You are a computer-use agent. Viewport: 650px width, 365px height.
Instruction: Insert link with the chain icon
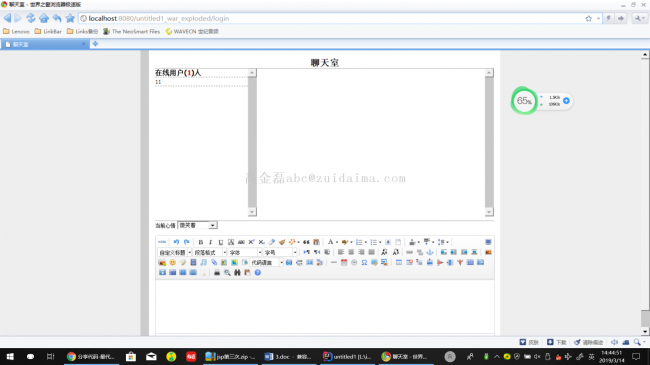pyautogui.click(x=410, y=252)
